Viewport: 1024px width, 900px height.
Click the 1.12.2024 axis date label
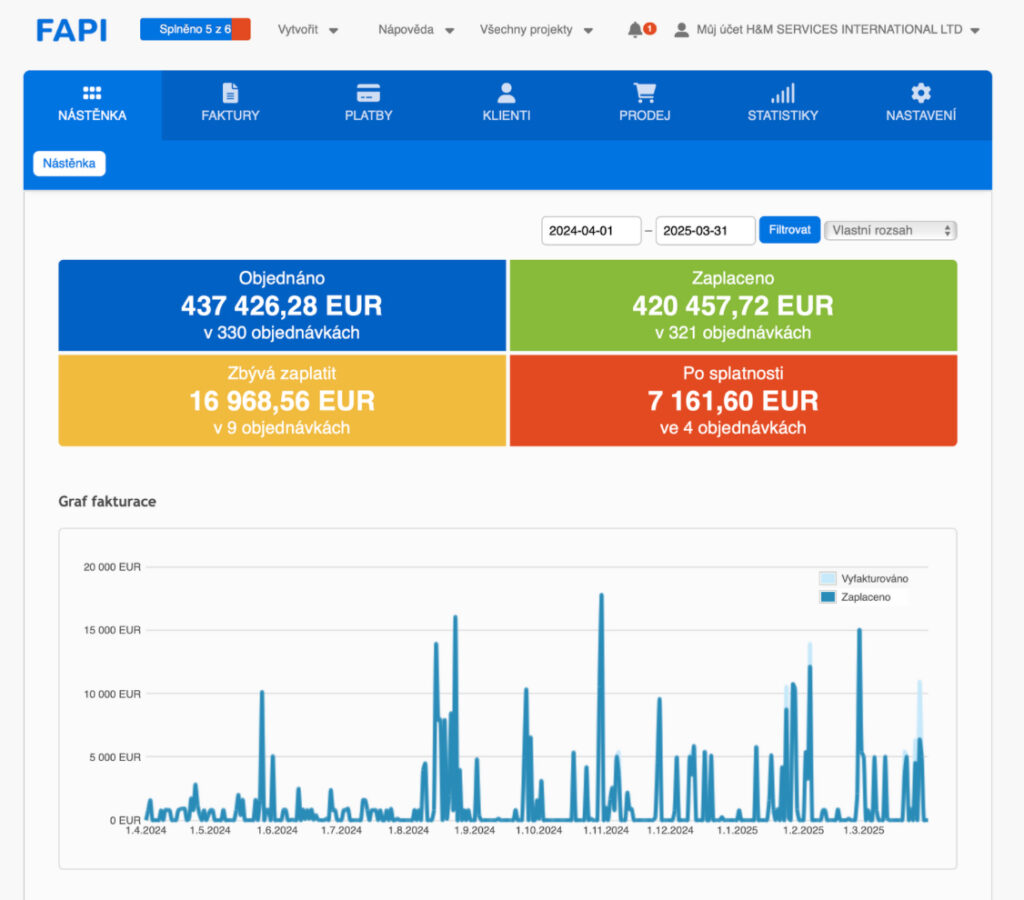point(670,830)
